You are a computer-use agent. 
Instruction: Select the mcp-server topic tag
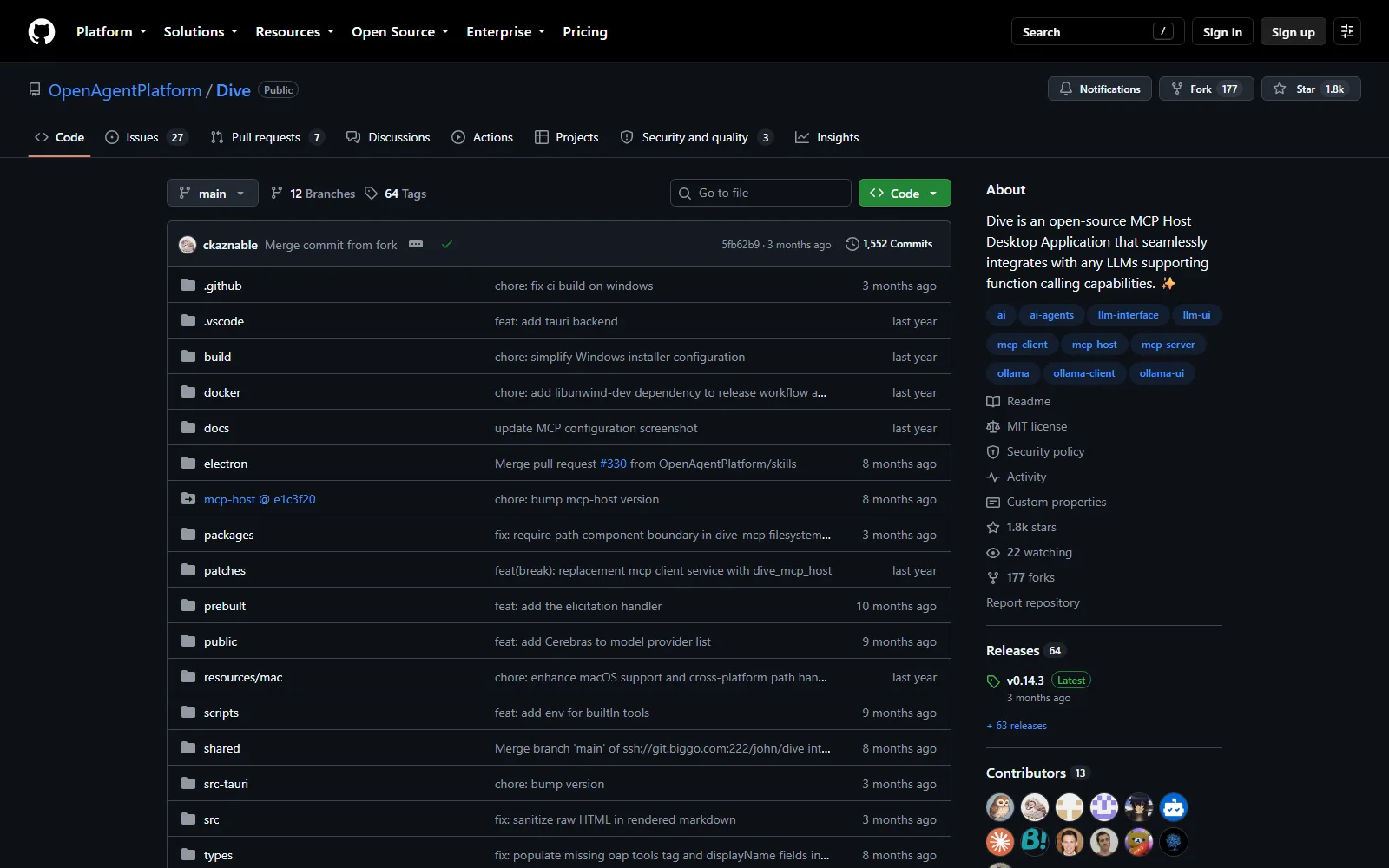click(x=1168, y=345)
